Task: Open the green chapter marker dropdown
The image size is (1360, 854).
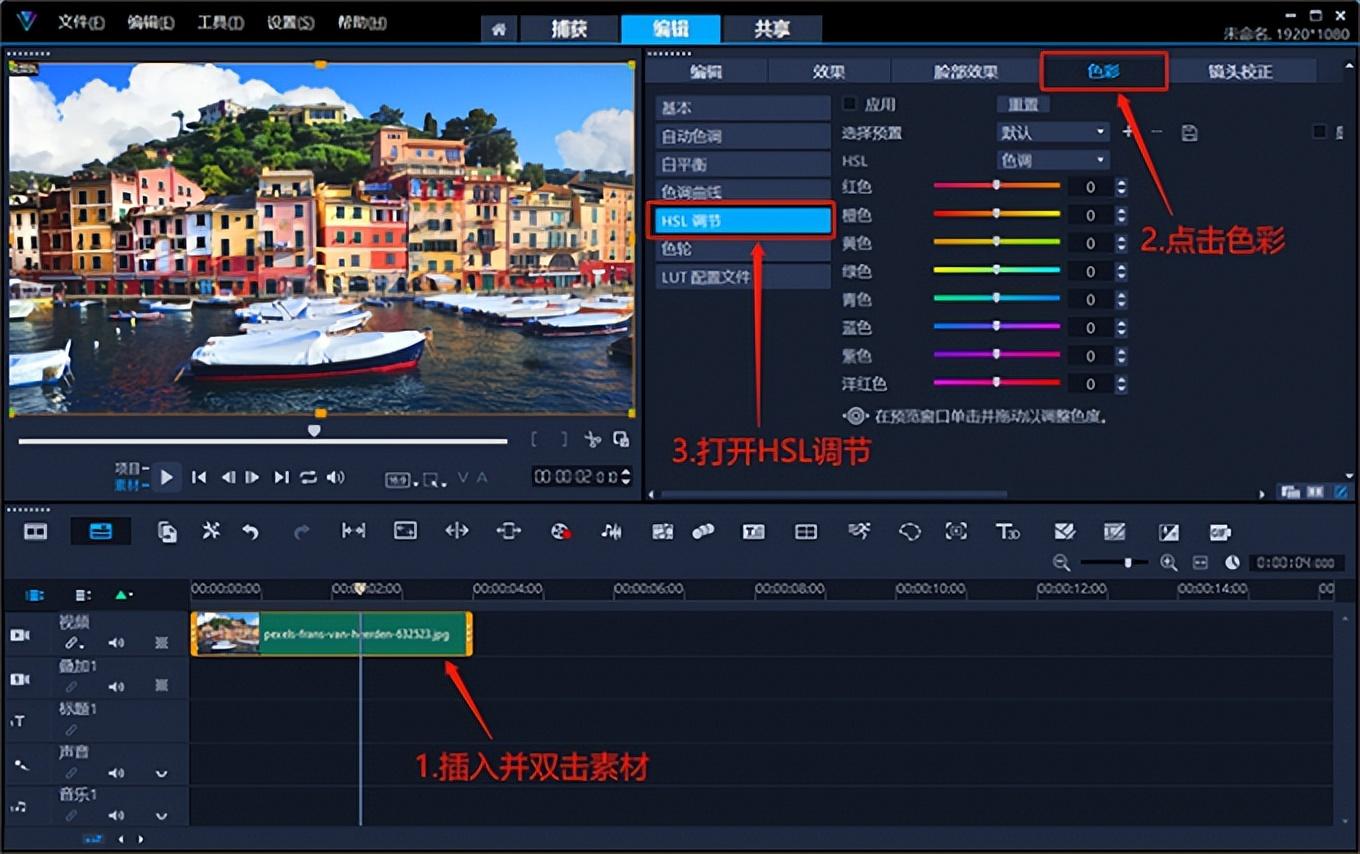Action: [123, 595]
